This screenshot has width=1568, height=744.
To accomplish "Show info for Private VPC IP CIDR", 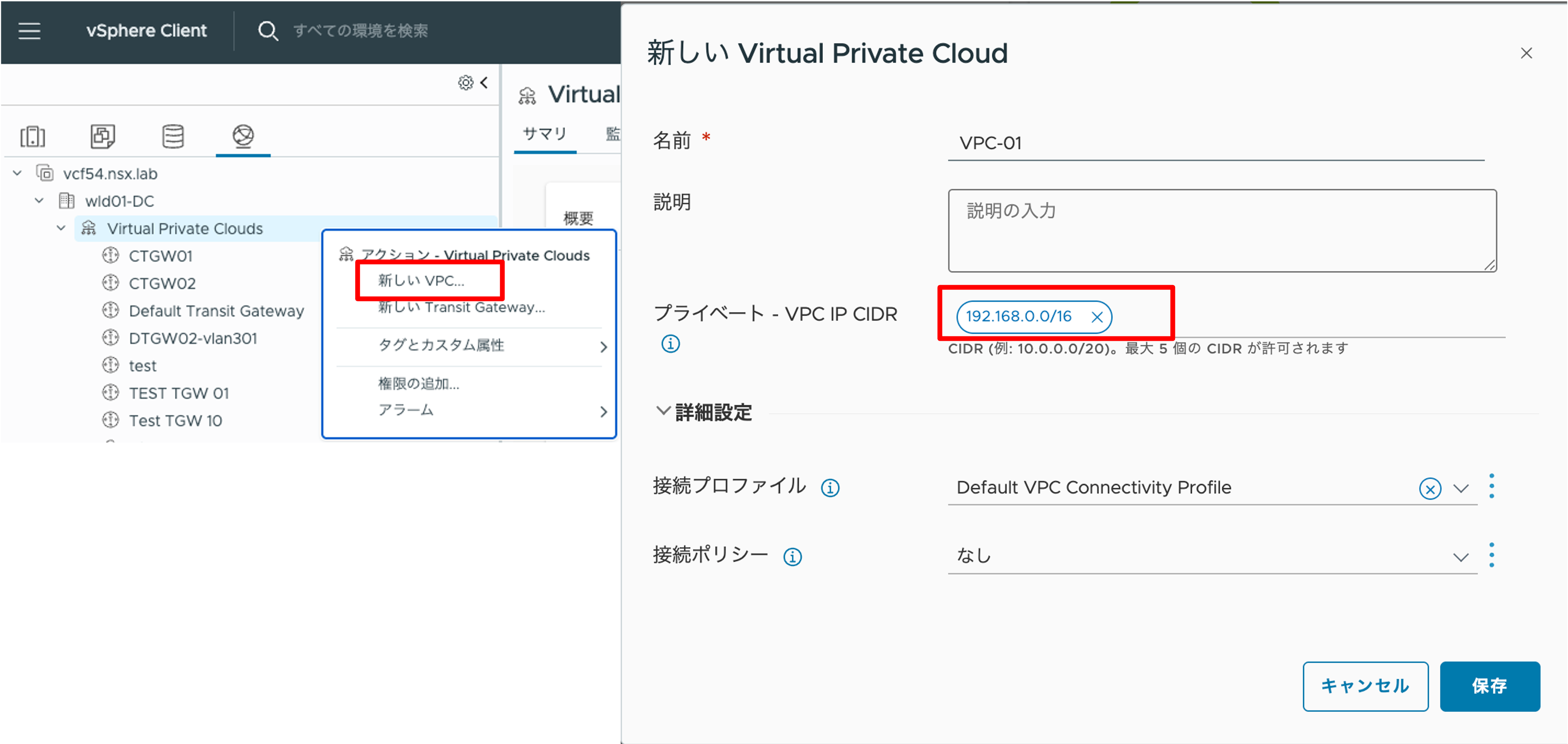I will pos(670,343).
